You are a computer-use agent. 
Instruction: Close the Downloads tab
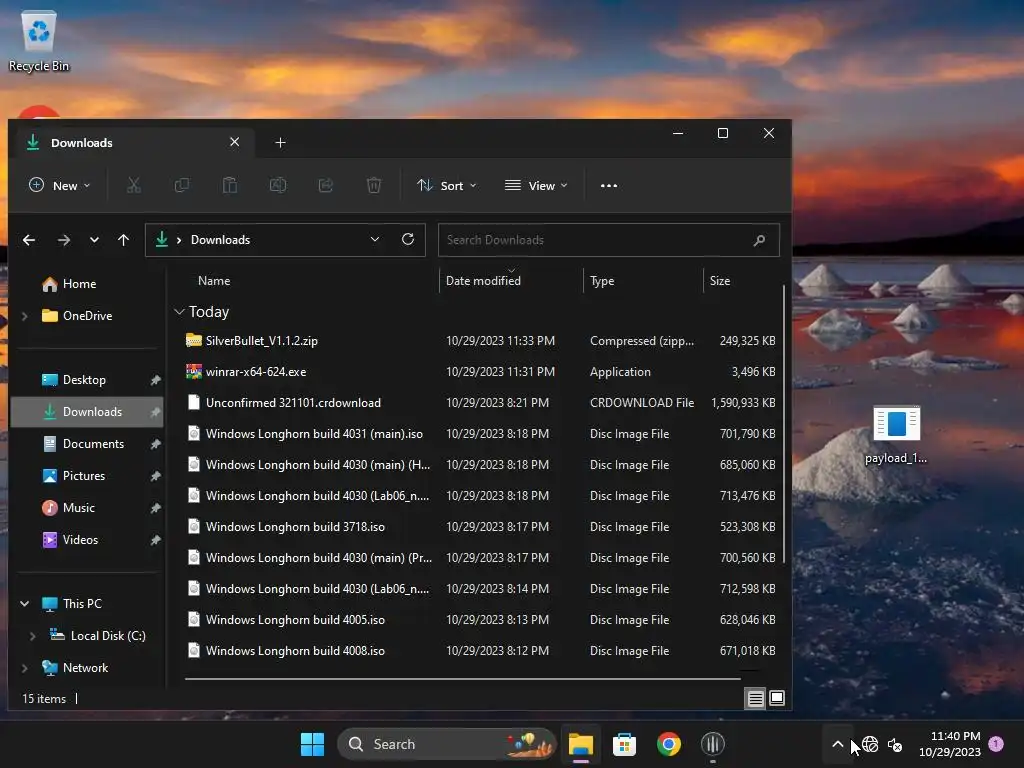(234, 142)
